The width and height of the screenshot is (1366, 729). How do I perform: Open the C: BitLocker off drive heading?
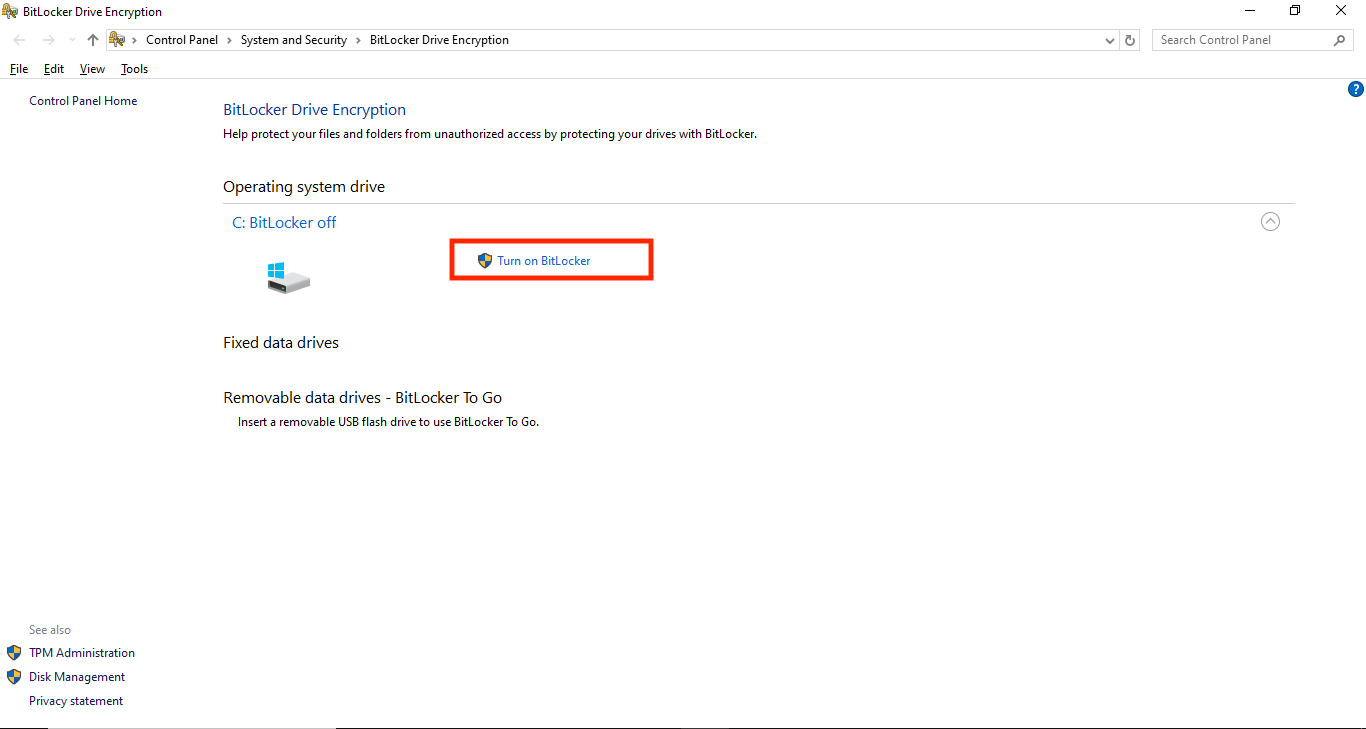coord(284,223)
